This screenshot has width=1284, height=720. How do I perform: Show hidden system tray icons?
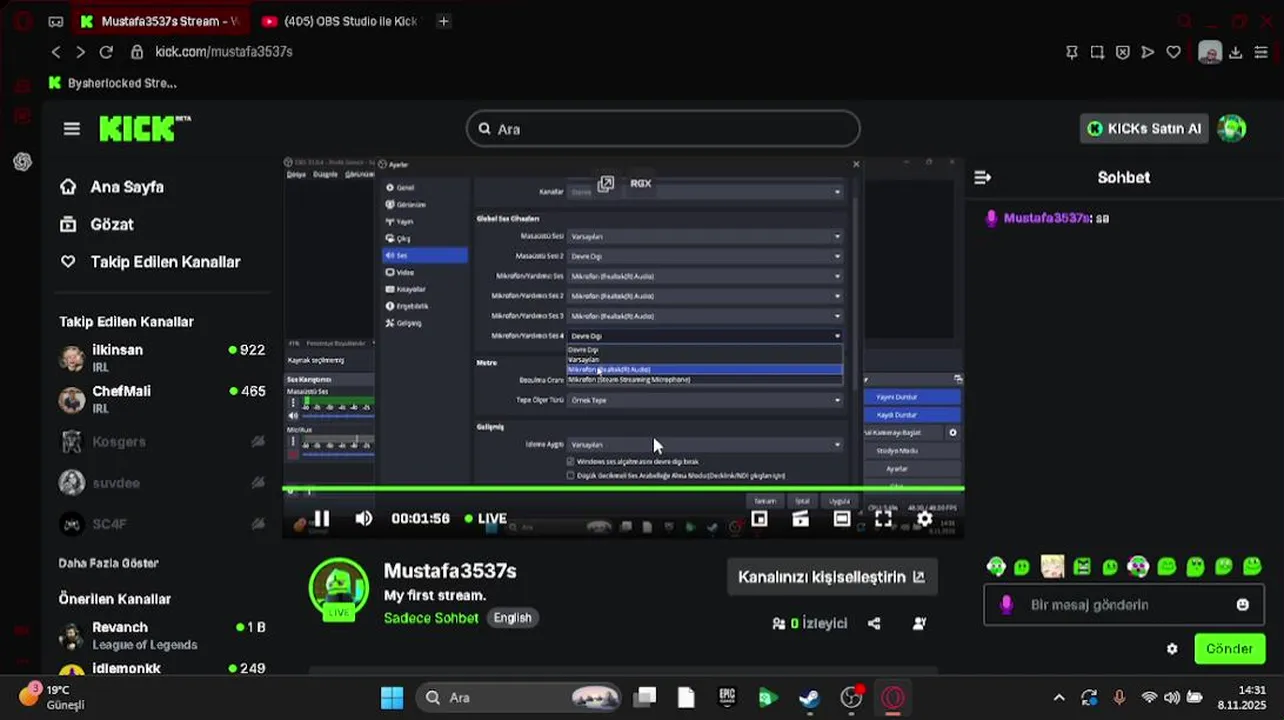pos(1059,698)
